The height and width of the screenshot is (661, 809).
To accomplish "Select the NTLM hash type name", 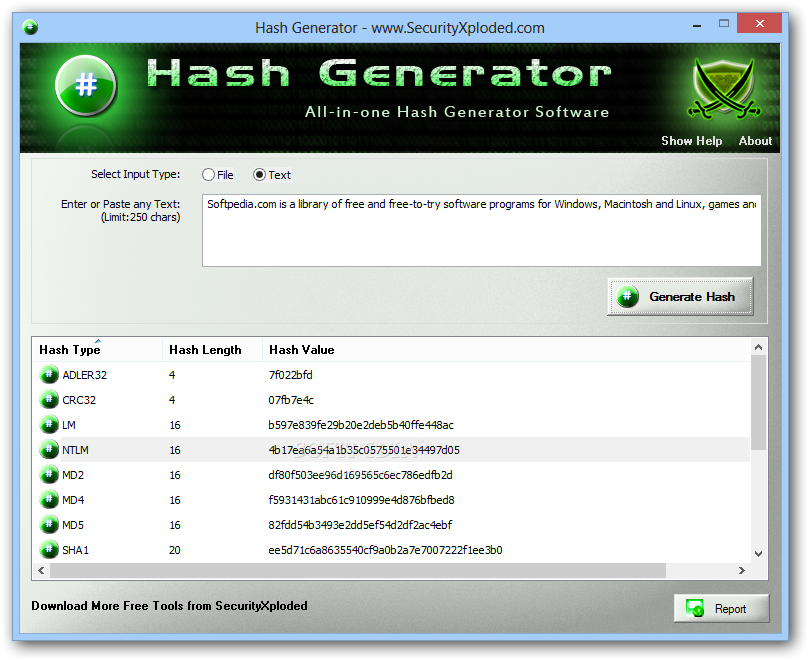I will [x=75, y=450].
